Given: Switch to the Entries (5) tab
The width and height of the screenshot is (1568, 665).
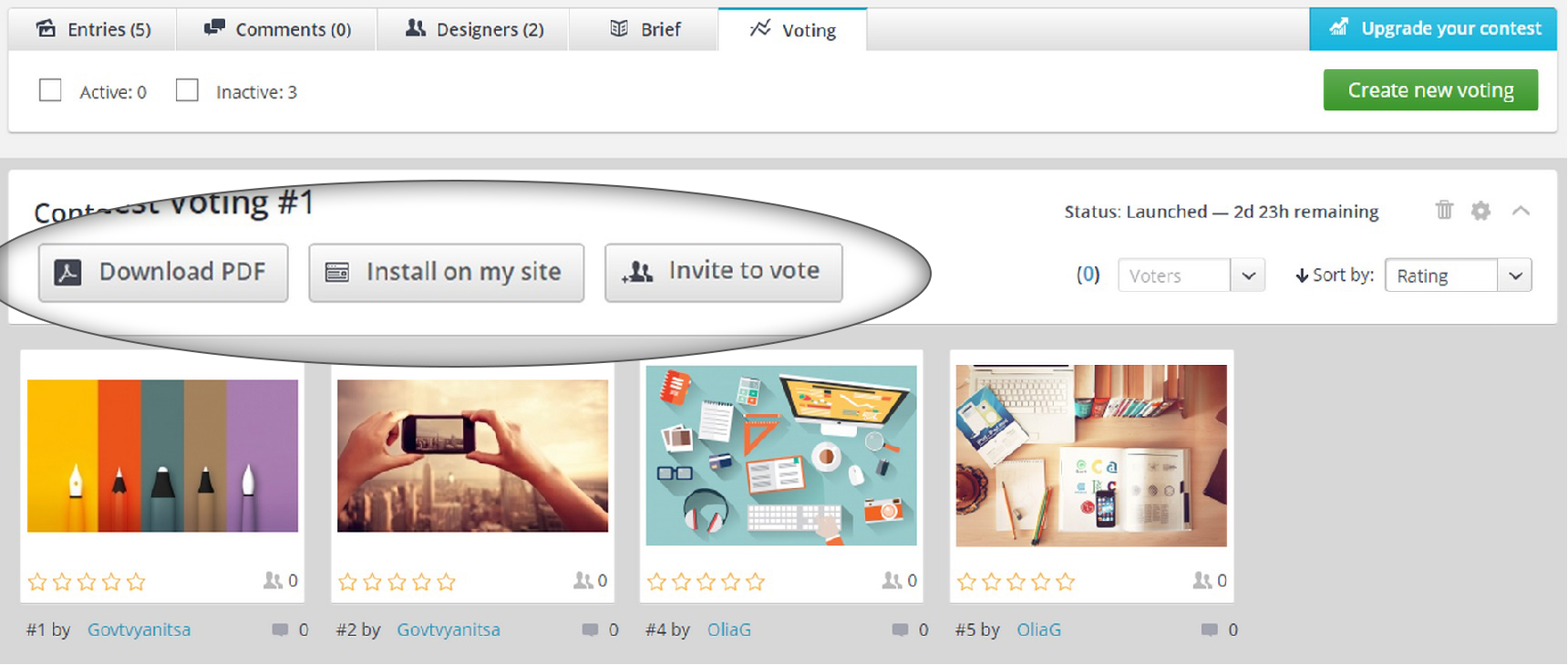Looking at the screenshot, I should click(93, 29).
